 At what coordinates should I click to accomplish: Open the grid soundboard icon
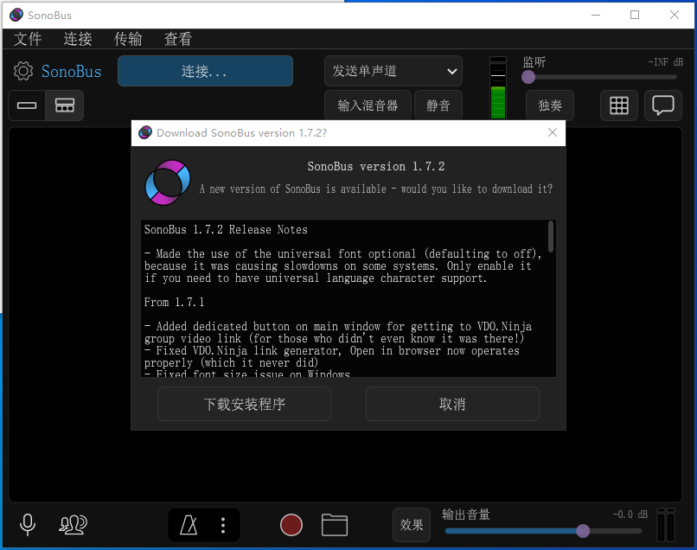click(619, 105)
